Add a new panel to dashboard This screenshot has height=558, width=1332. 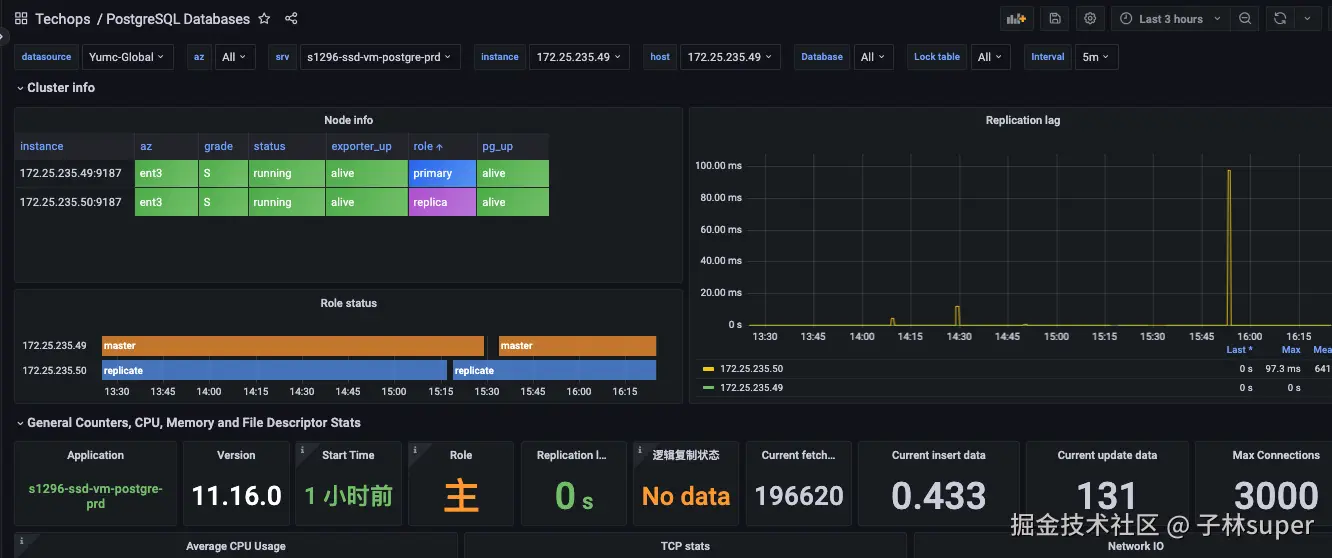[x=1017, y=18]
